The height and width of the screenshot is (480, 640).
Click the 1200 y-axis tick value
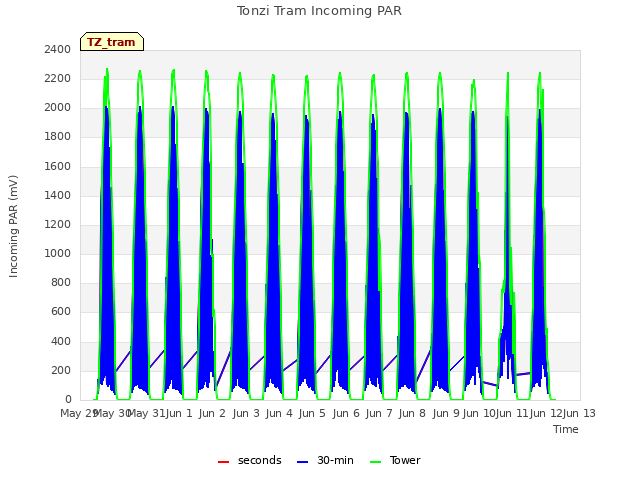[x=58, y=224]
